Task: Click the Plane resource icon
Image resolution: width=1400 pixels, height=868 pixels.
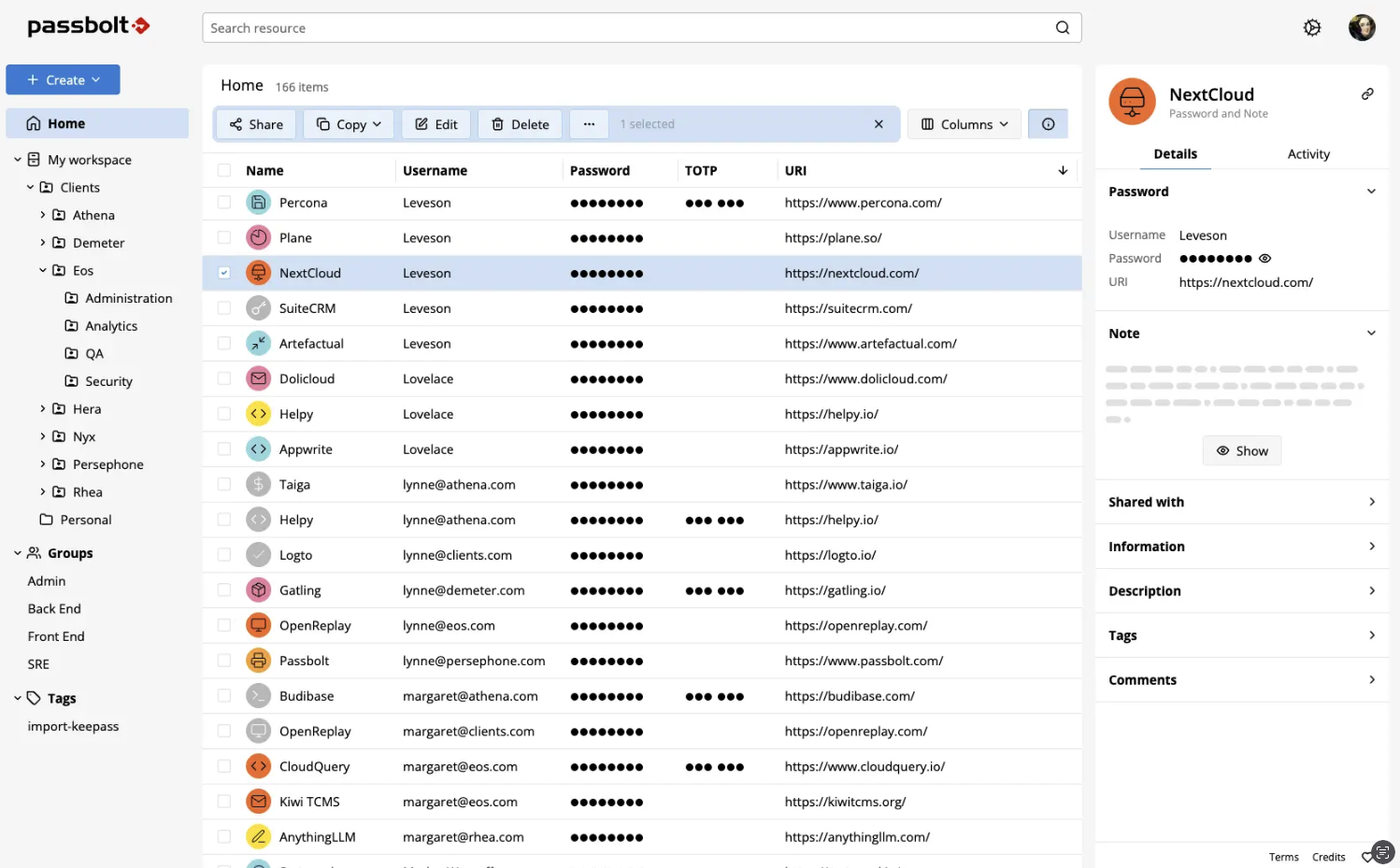Action: click(259, 238)
